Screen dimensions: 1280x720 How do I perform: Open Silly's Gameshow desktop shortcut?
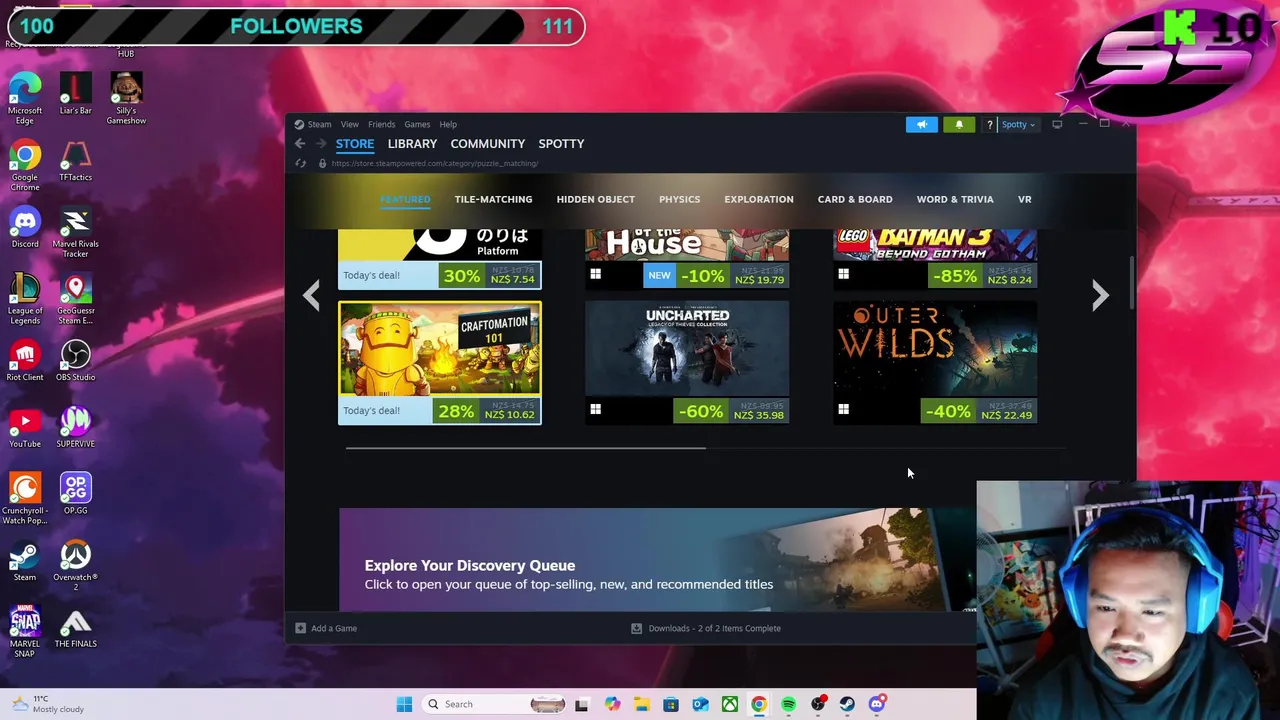[126, 98]
